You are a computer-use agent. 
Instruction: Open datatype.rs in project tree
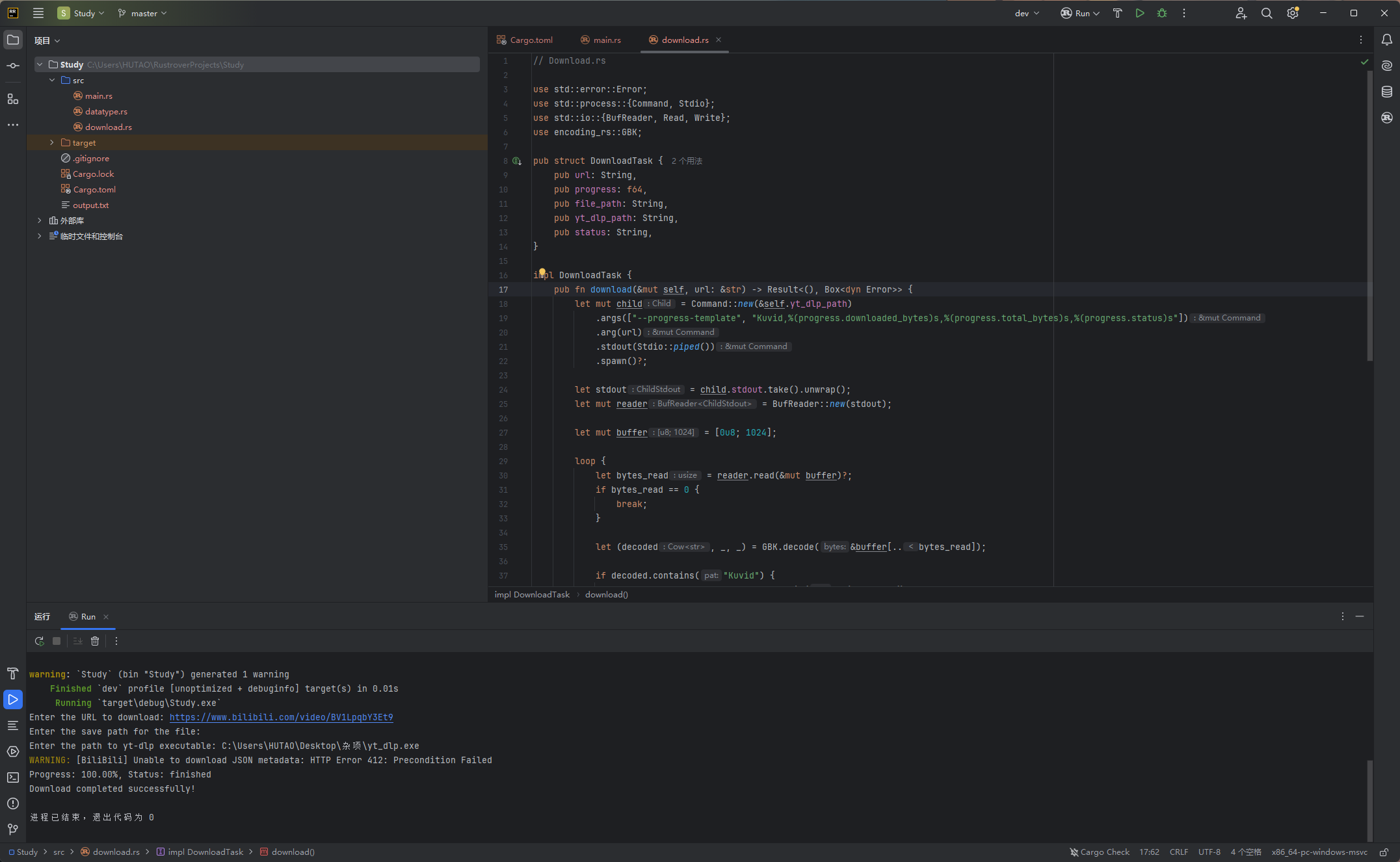pos(106,111)
